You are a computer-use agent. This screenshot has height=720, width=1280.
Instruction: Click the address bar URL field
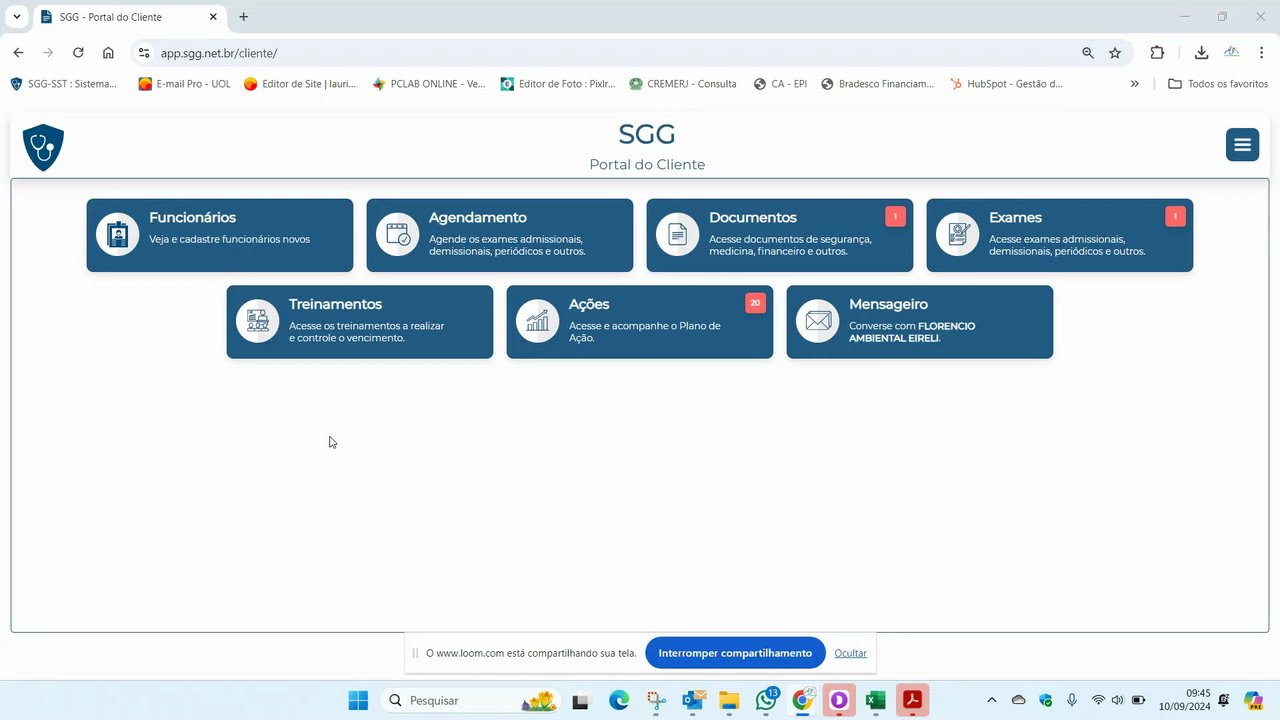610,53
